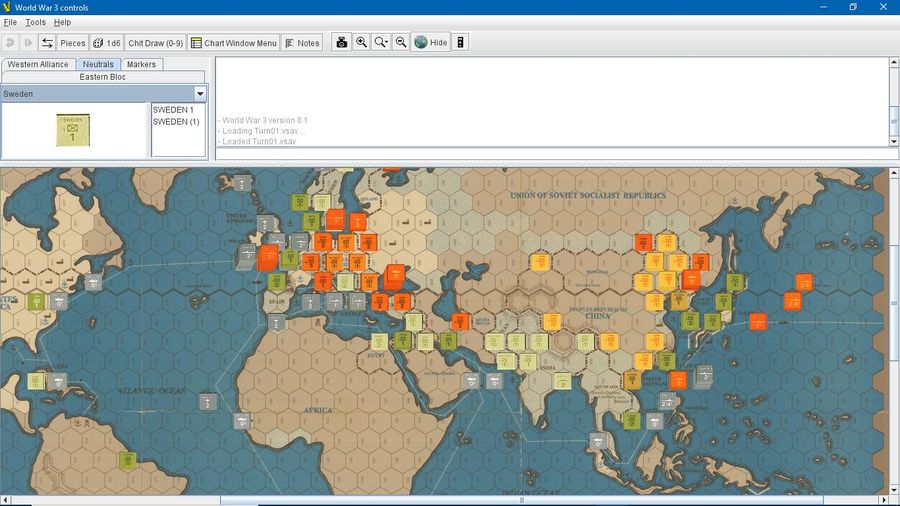Select the green counter in South America
Image resolution: width=900 pixels, height=506 pixels.
(127, 460)
